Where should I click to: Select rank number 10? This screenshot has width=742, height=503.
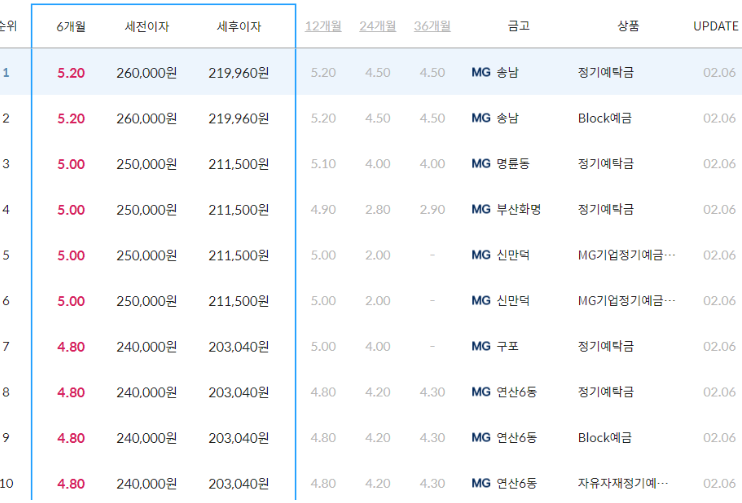point(6,483)
